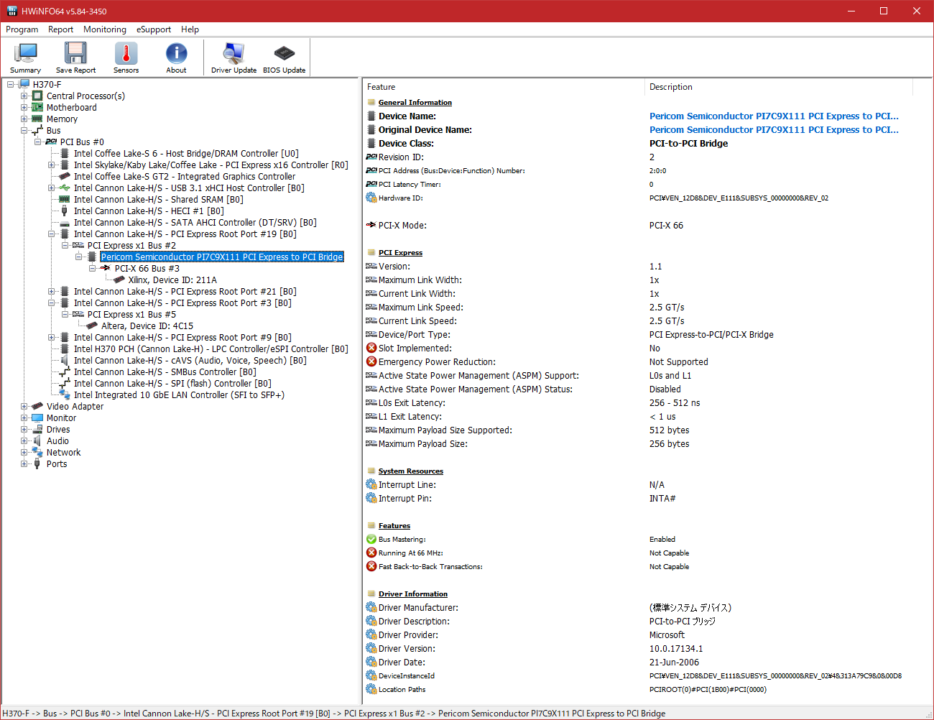Expand the Memory tree node
Screen dimensions: 934x720
click(24, 119)
